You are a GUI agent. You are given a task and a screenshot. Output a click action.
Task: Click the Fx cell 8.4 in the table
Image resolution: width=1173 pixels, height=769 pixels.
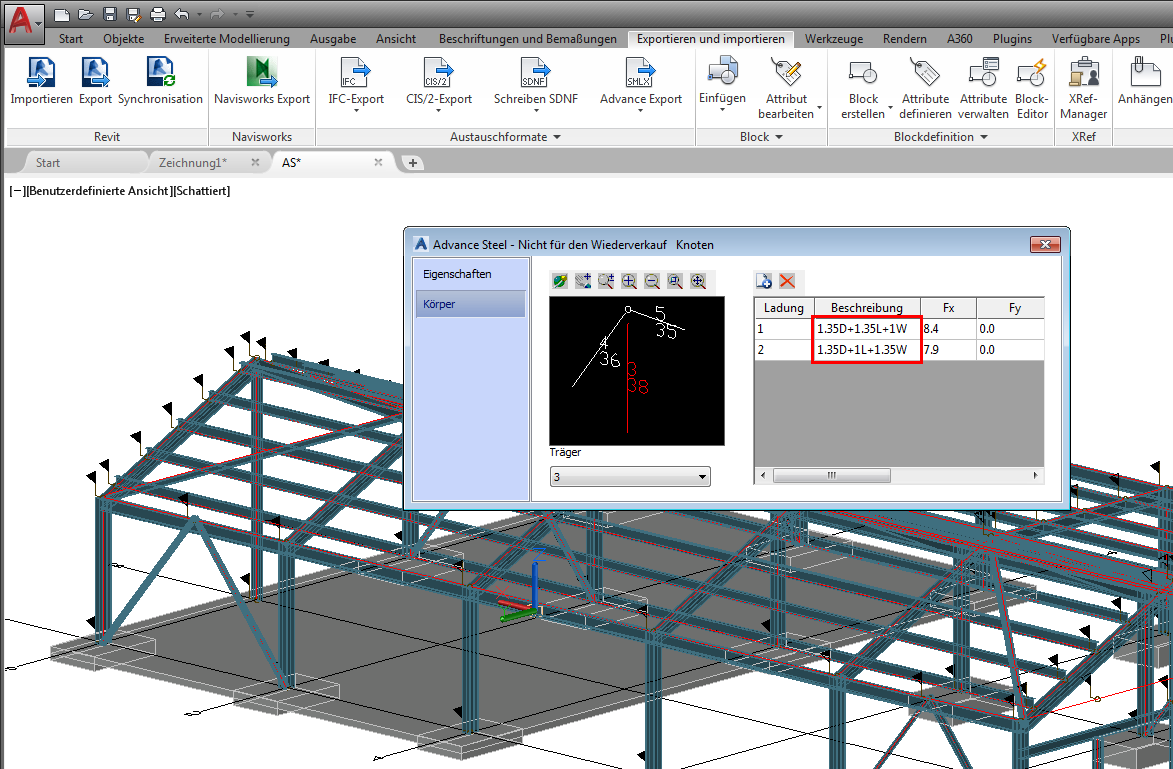click(948, 328)
